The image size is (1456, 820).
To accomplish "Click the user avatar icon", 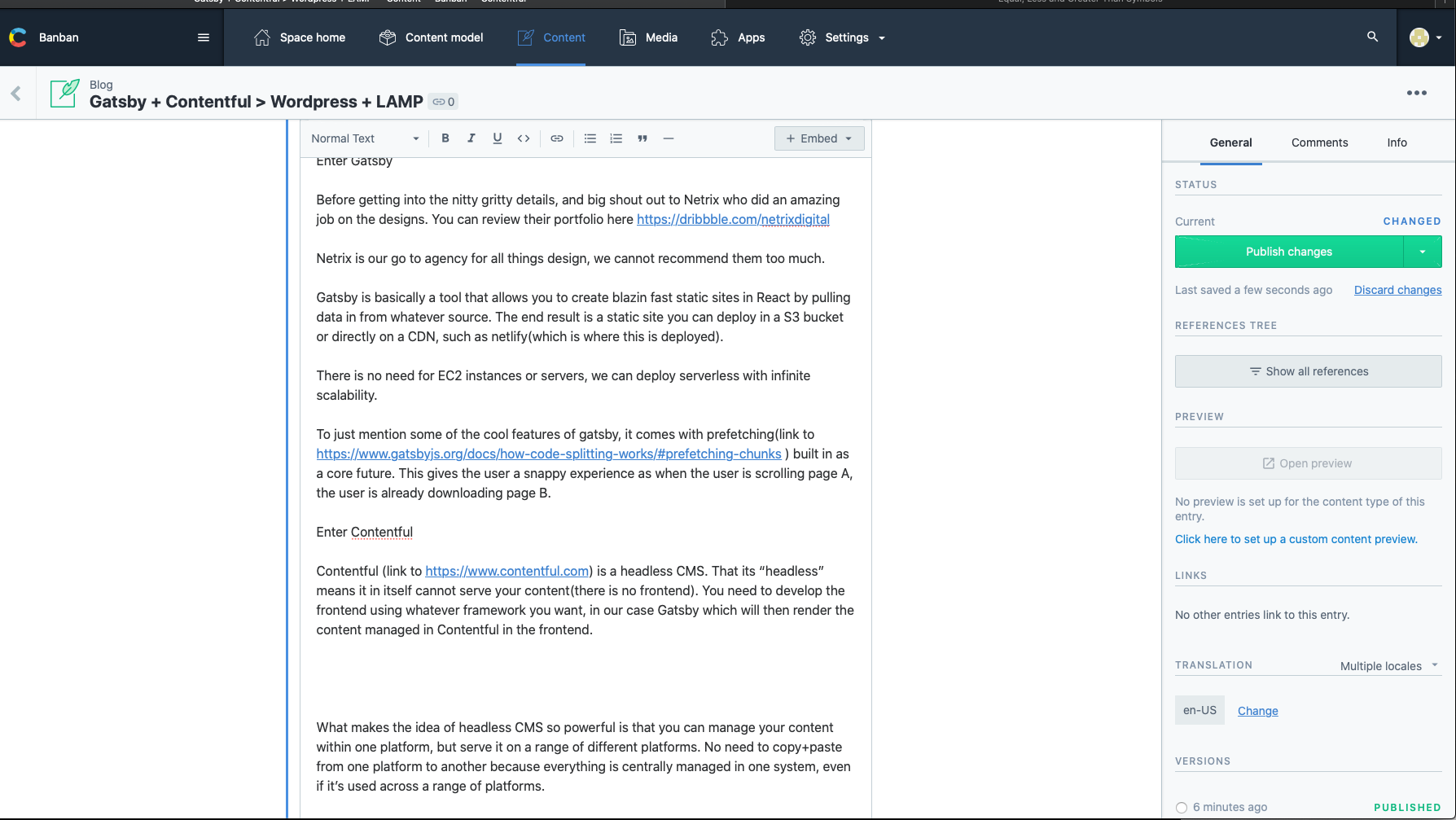I will 1419,37.
